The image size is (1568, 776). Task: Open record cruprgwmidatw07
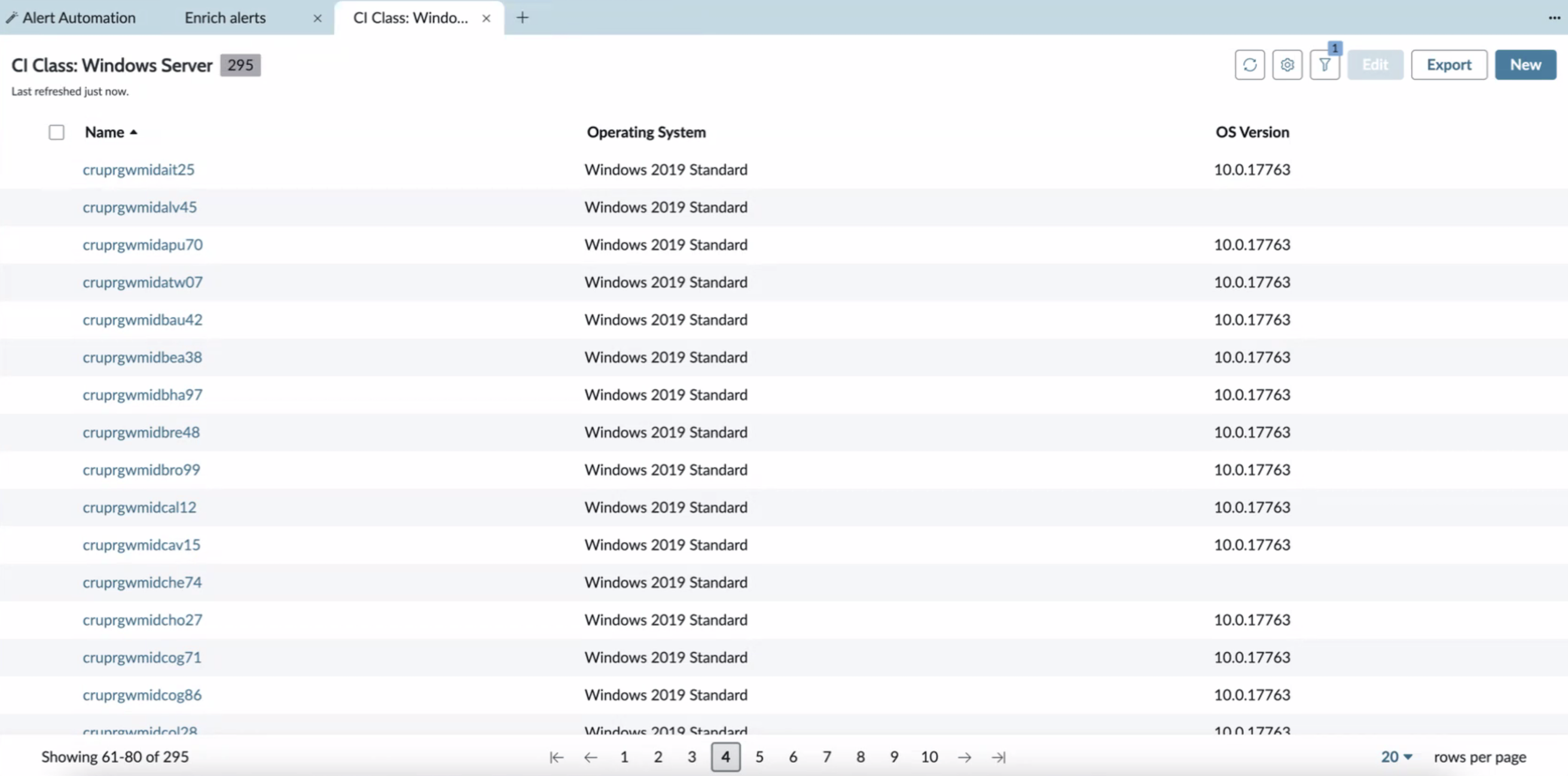coord(143,282)
